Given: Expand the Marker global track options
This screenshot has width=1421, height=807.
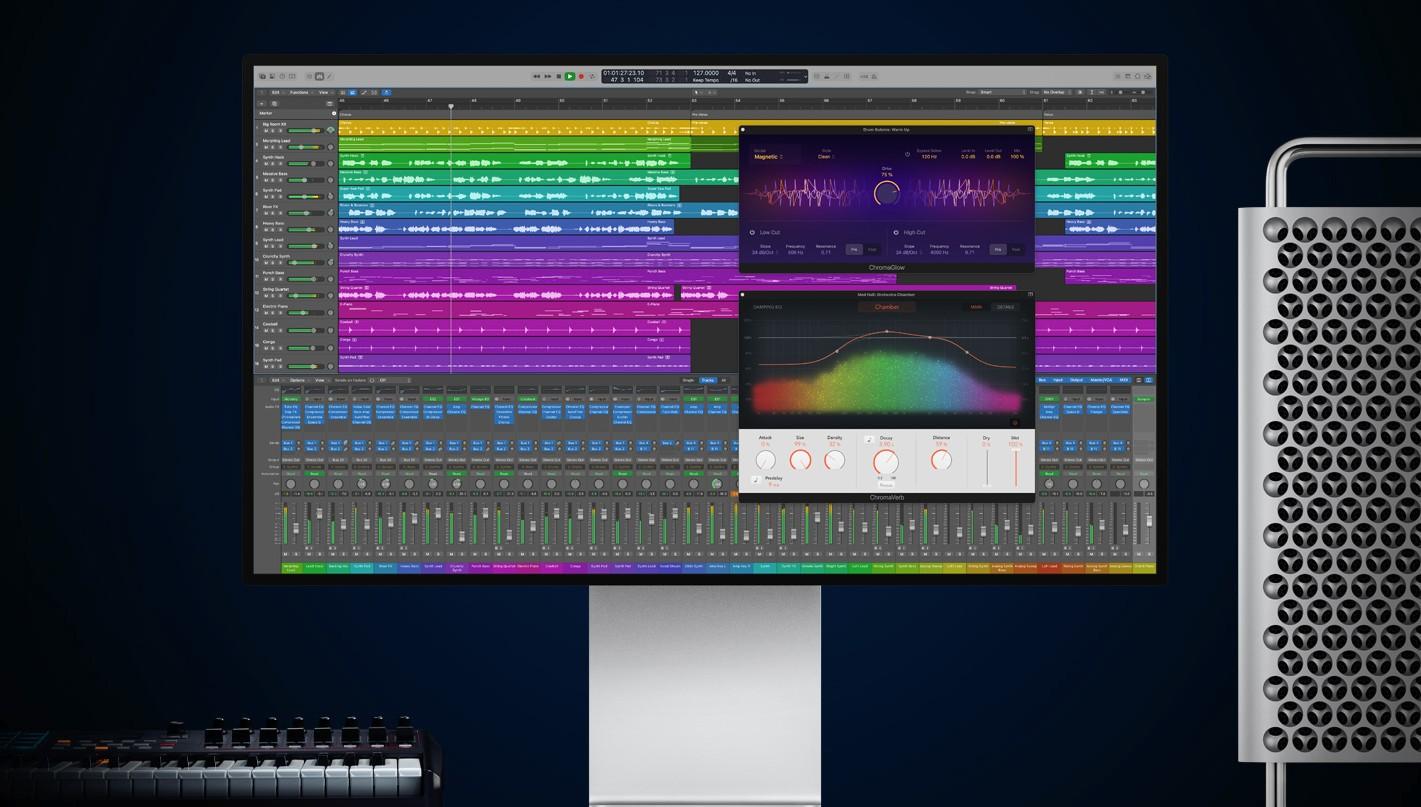Looking at the screenshot, I should coord(334,113).
